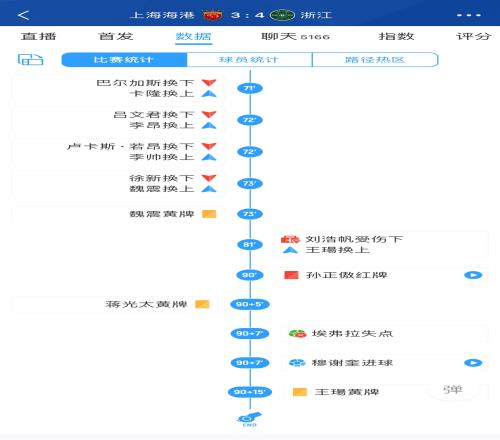Go back with the top-left arrow
The height and width of the screenshot is (440, 500).
[23, 15]
